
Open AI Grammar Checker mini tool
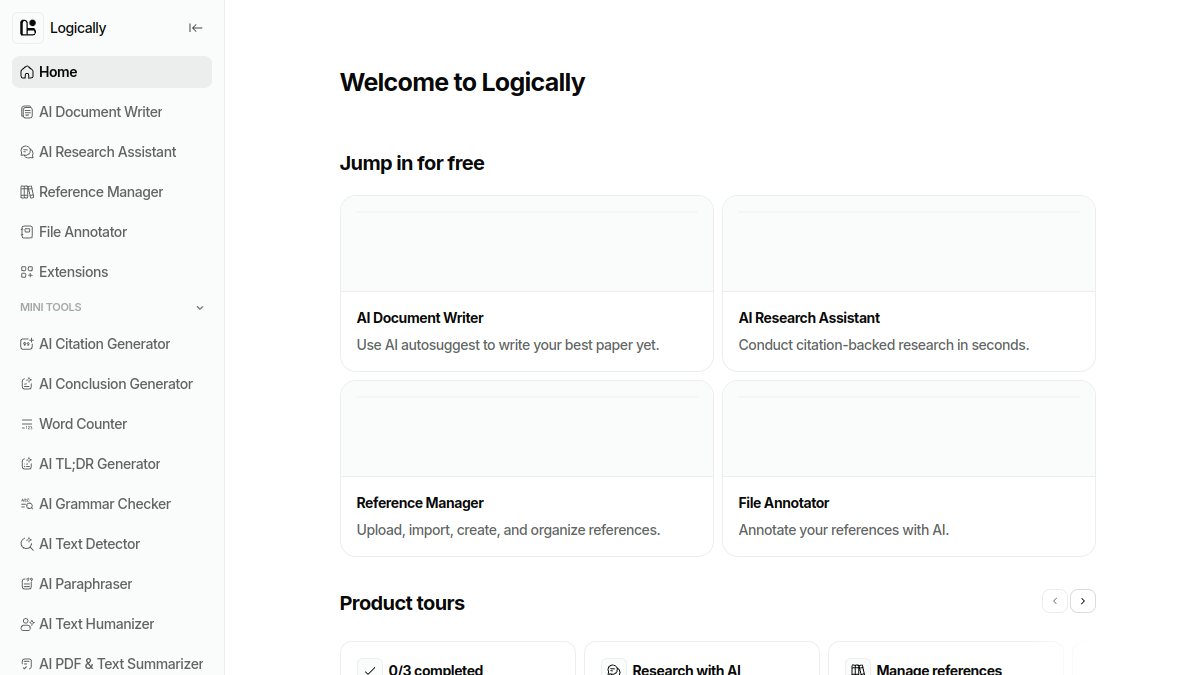pos(112,504)
